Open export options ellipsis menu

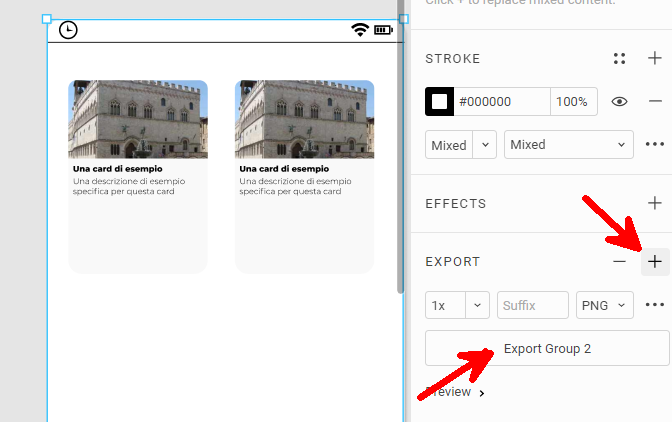(655, 305)
